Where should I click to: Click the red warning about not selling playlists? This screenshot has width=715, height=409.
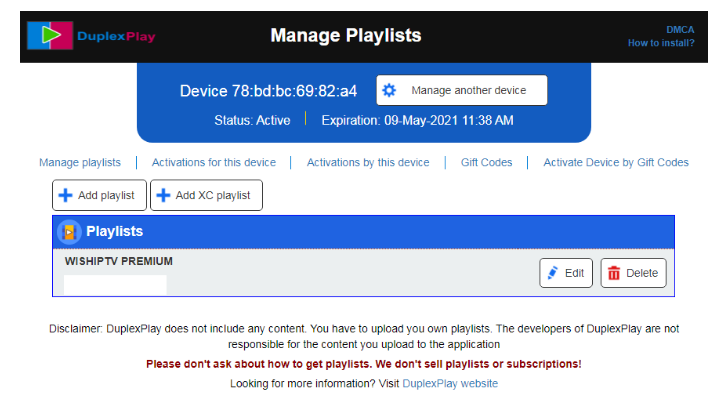point(363,364)
